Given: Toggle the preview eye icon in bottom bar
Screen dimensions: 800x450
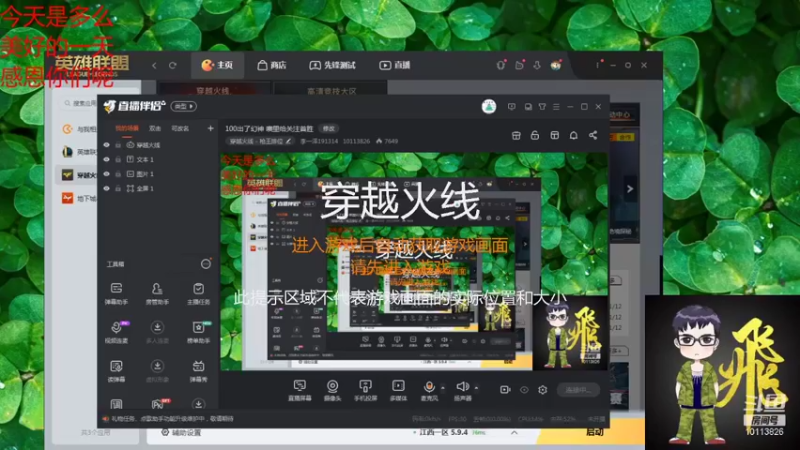Looking at the screenshot, I should [524, 390].
